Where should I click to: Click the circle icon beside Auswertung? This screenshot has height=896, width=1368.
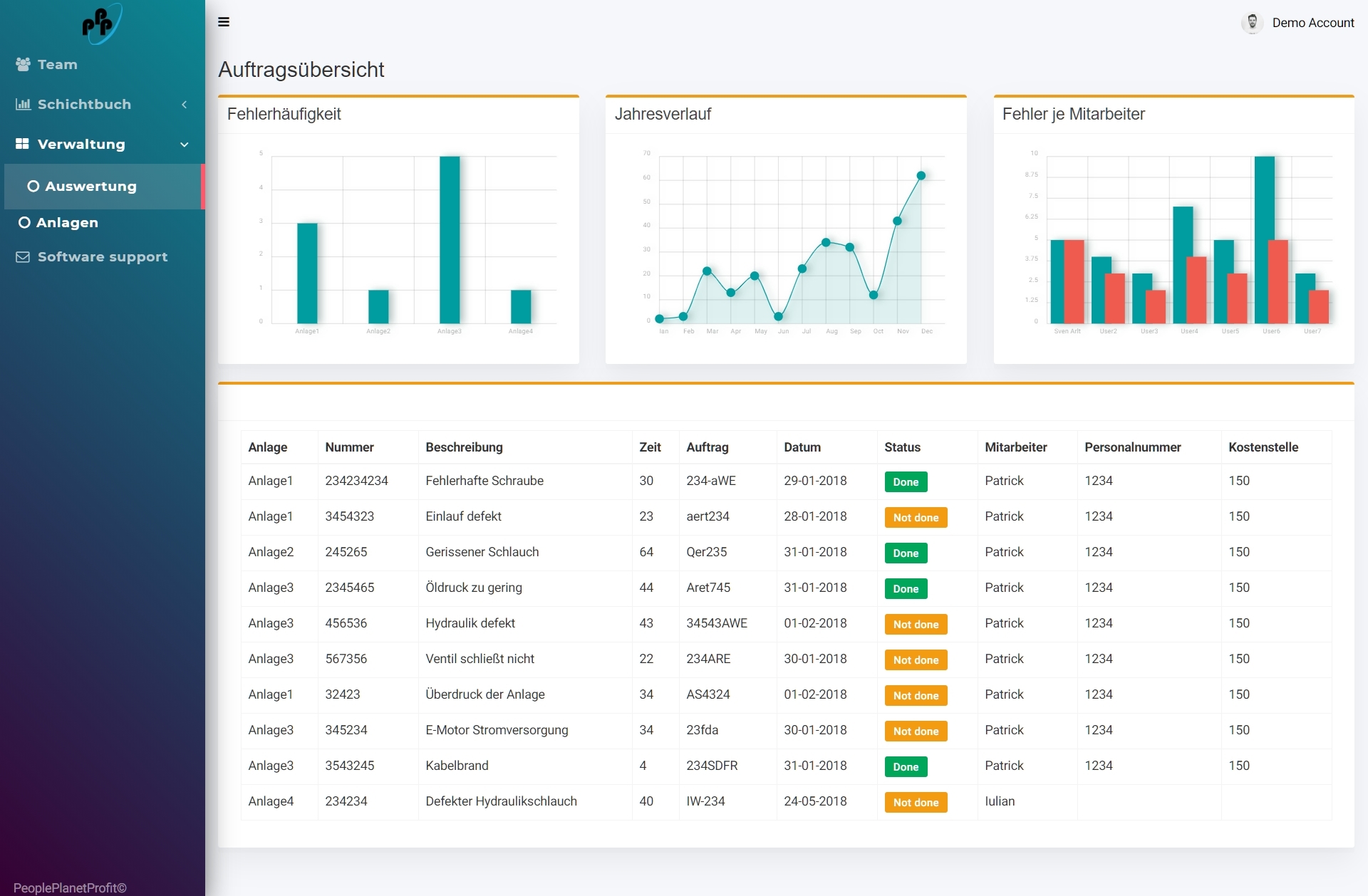pos(33,186)
